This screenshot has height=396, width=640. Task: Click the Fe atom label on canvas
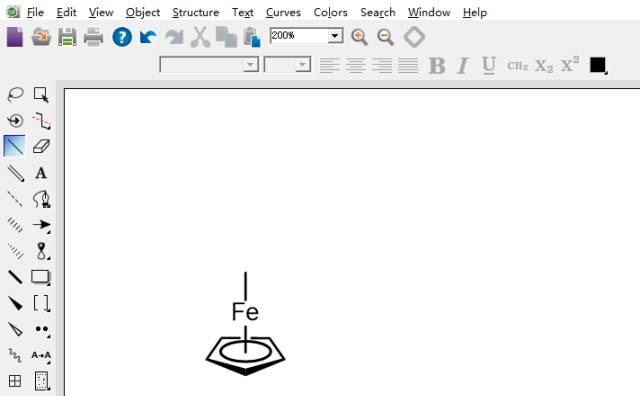tap(245, 312)
